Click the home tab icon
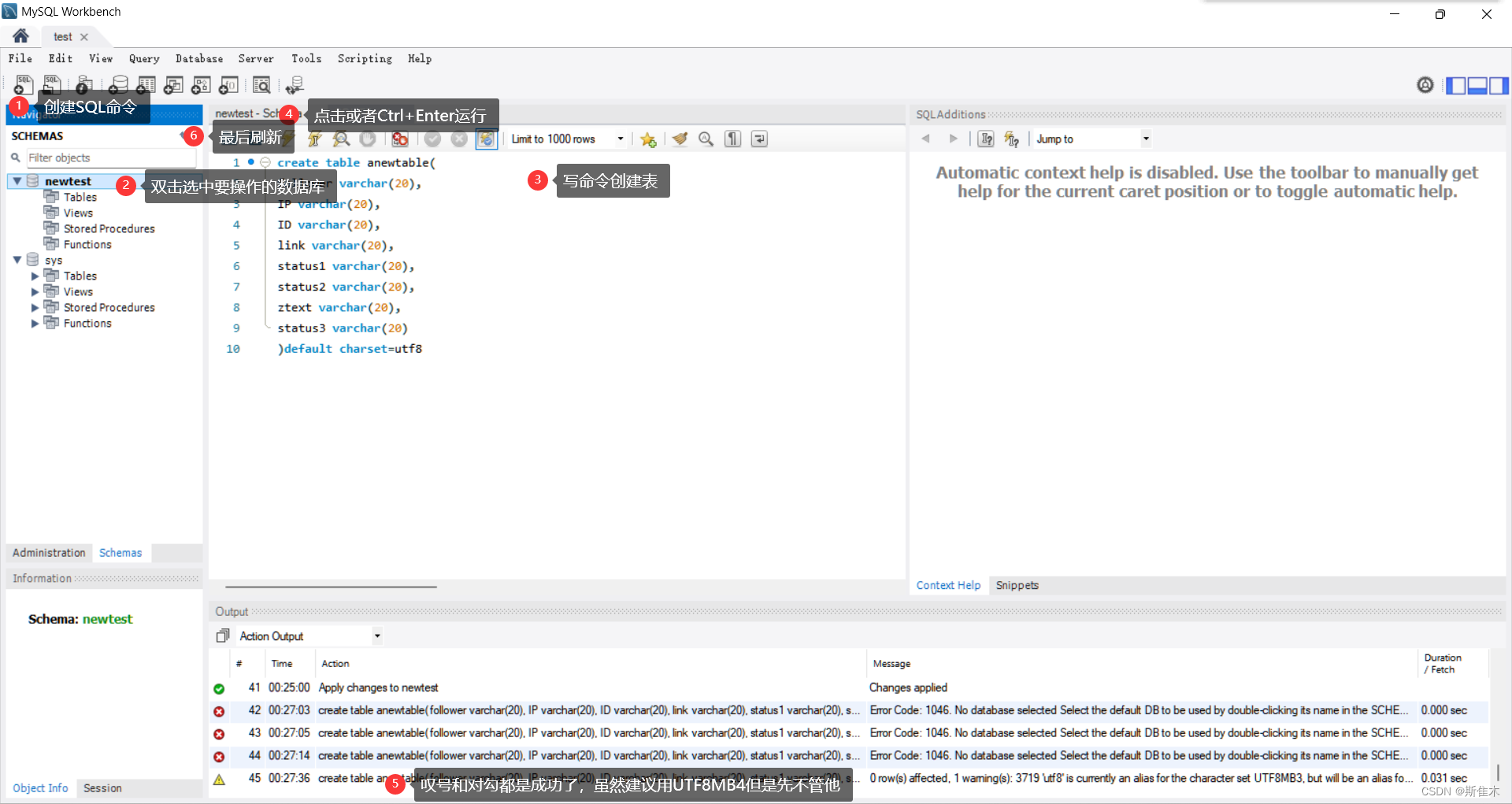 [x=21, y=35]
